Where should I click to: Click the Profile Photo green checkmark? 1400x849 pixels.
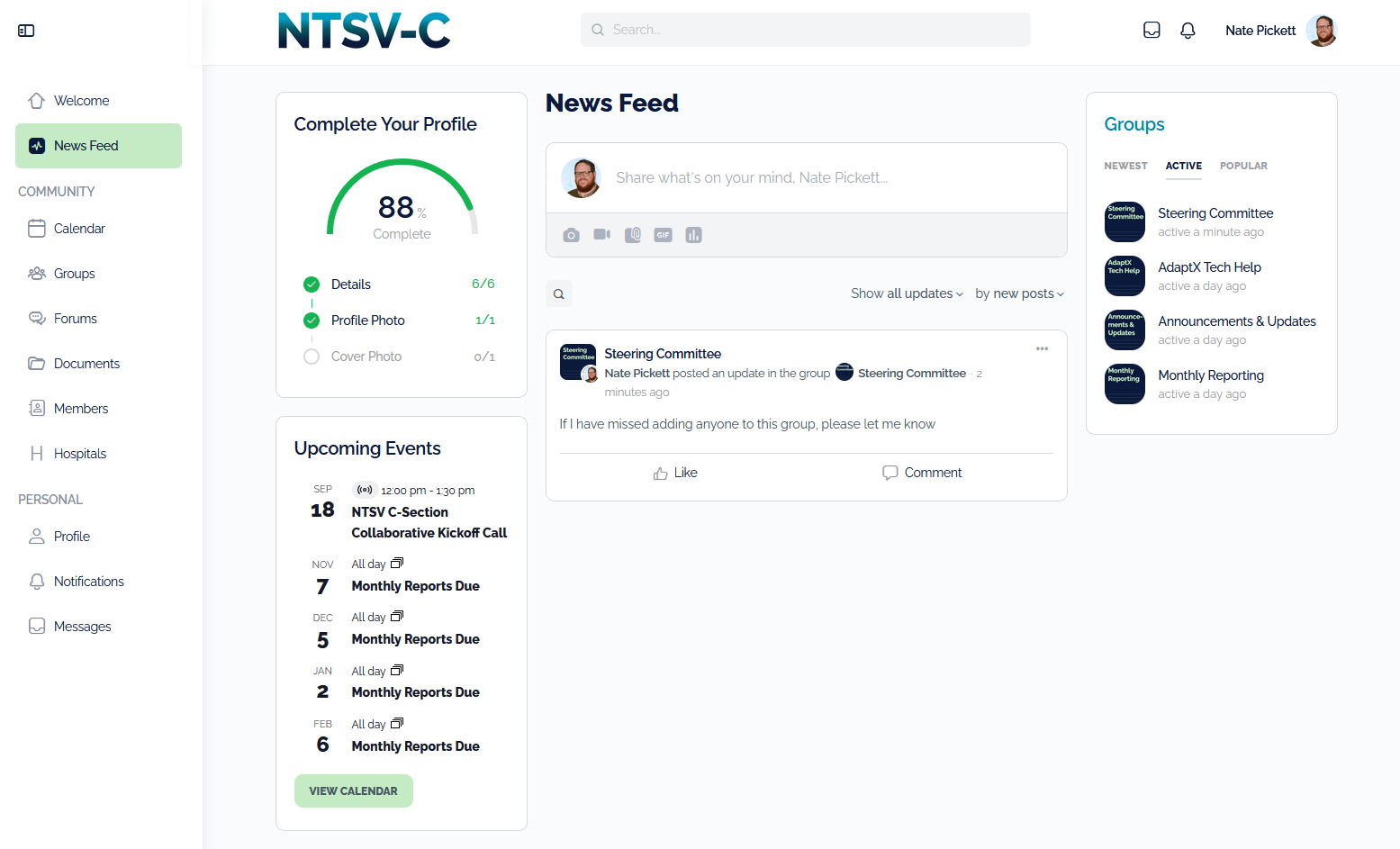click(312, 321)
